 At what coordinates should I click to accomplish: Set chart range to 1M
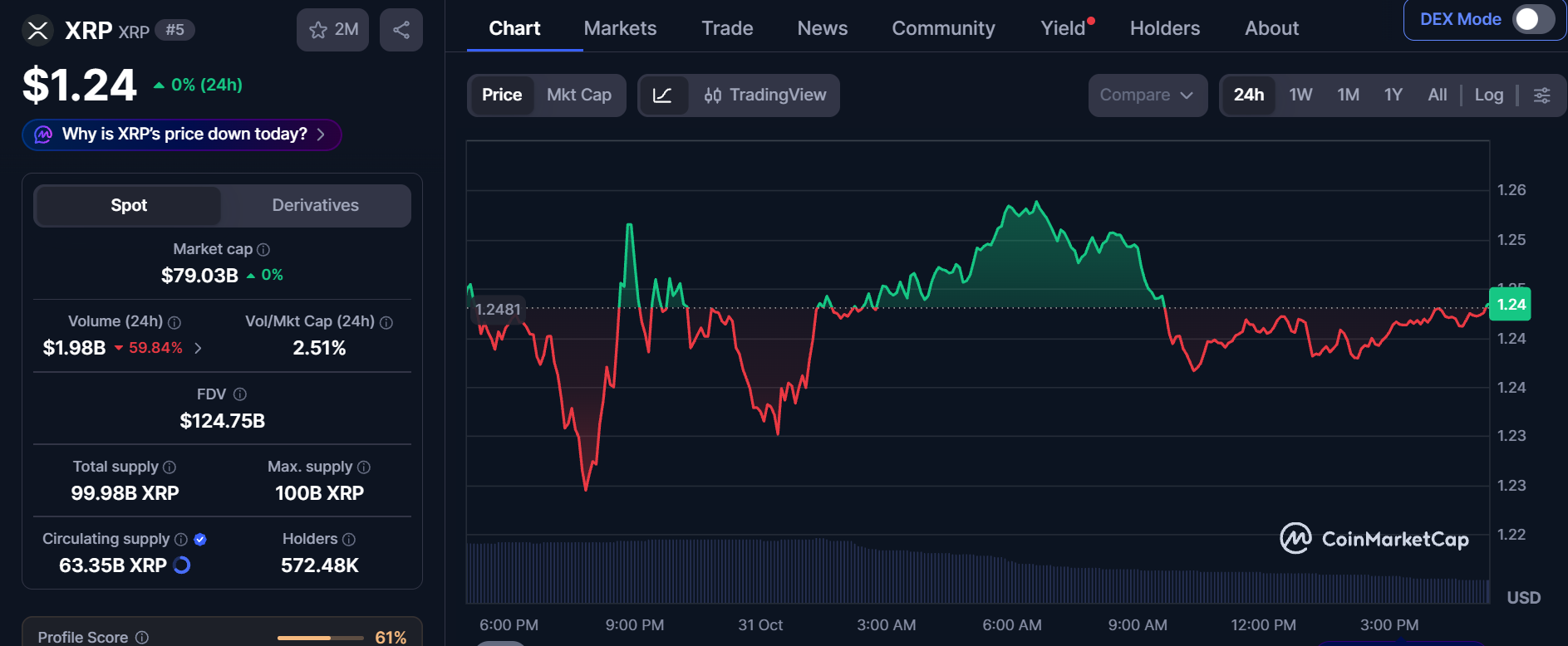[1348, 95]
